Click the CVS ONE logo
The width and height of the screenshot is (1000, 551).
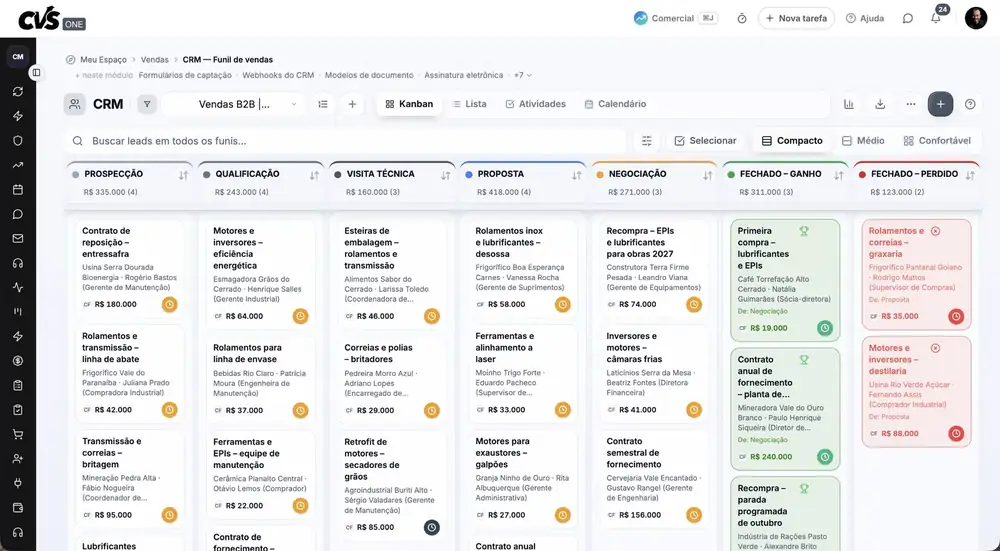52,19
